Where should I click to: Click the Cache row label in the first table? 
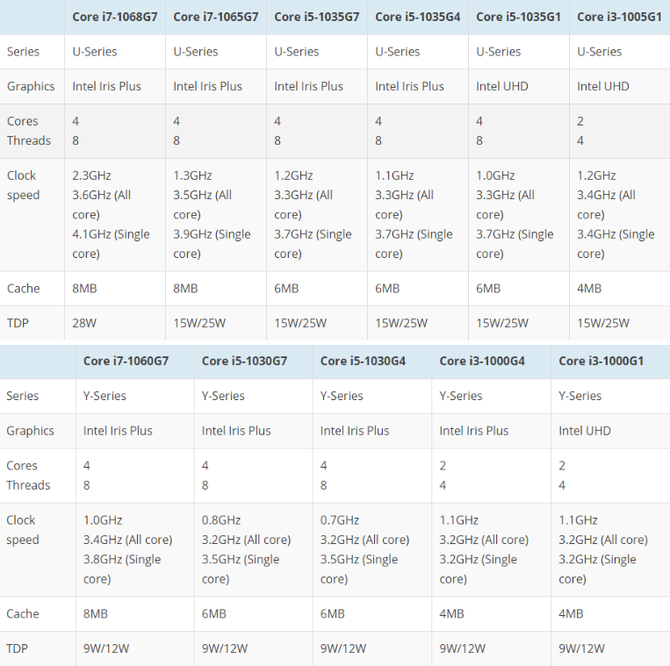(32, 289)
